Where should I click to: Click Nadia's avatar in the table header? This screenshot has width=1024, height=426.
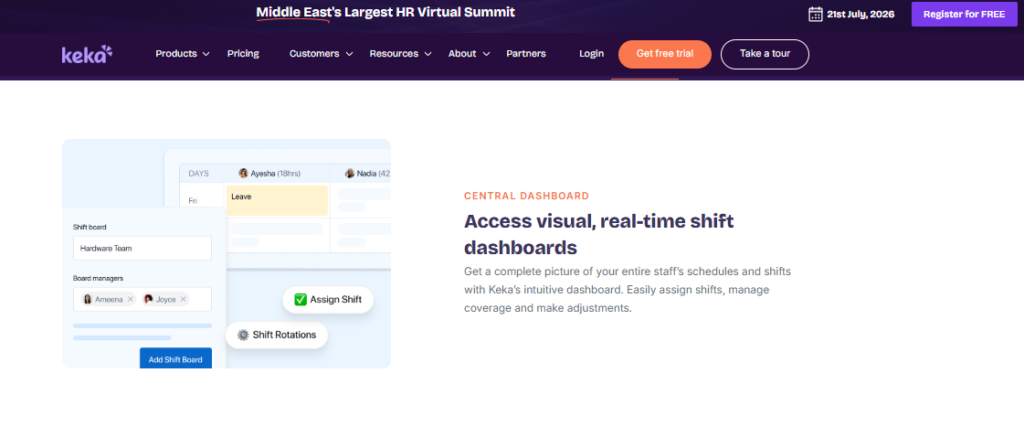pos(350,173)
